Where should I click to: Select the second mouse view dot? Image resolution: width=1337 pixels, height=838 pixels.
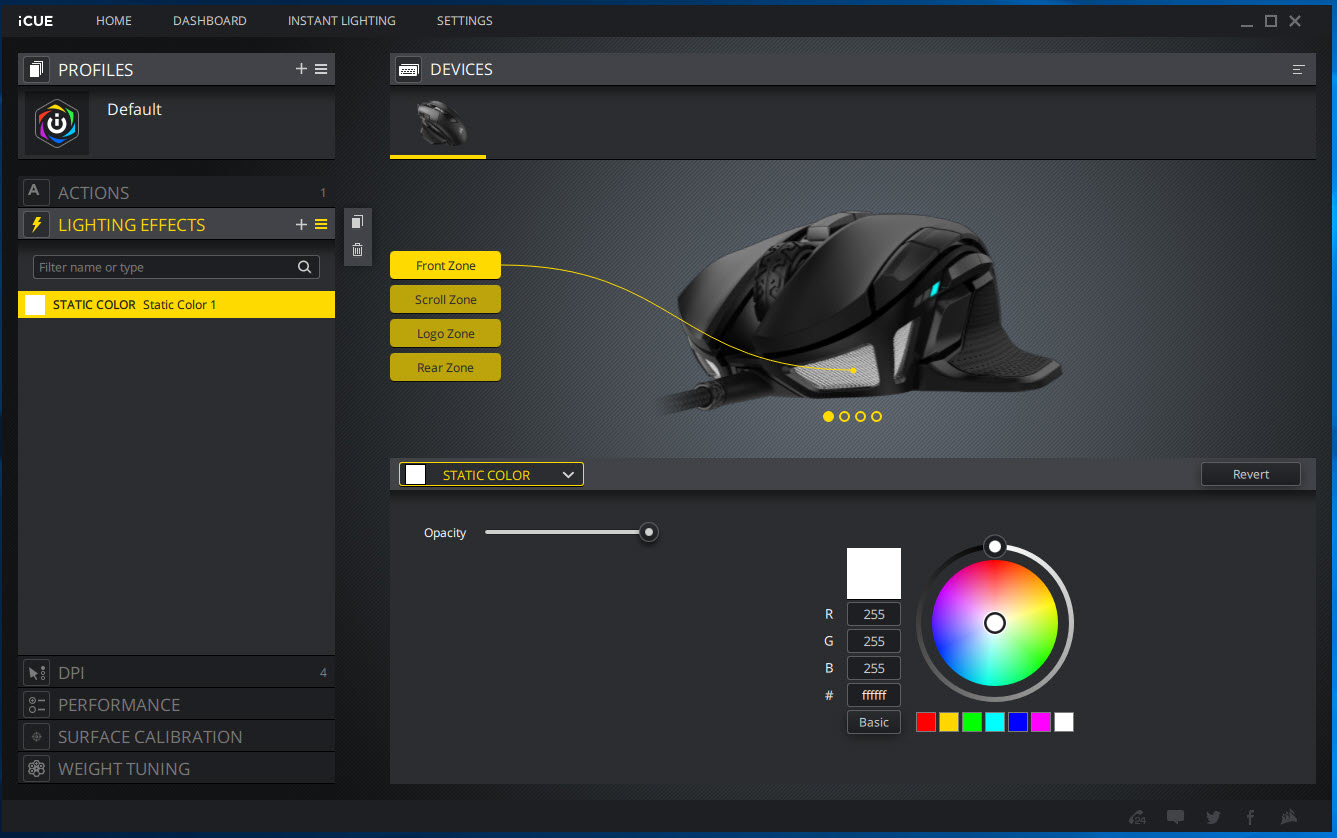tap(844, 416)
